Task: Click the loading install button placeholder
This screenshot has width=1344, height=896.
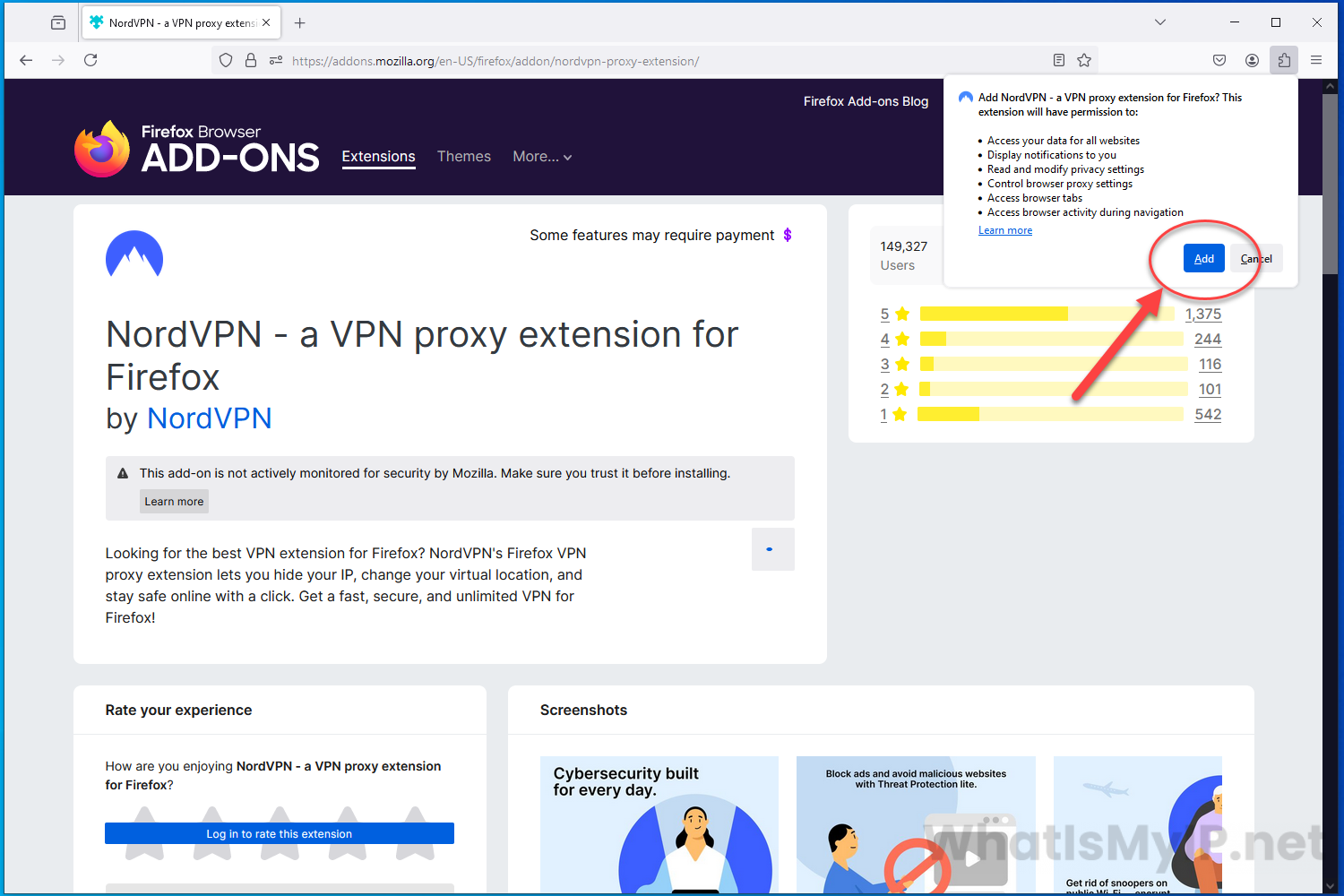Action: (x=773, y=549)
